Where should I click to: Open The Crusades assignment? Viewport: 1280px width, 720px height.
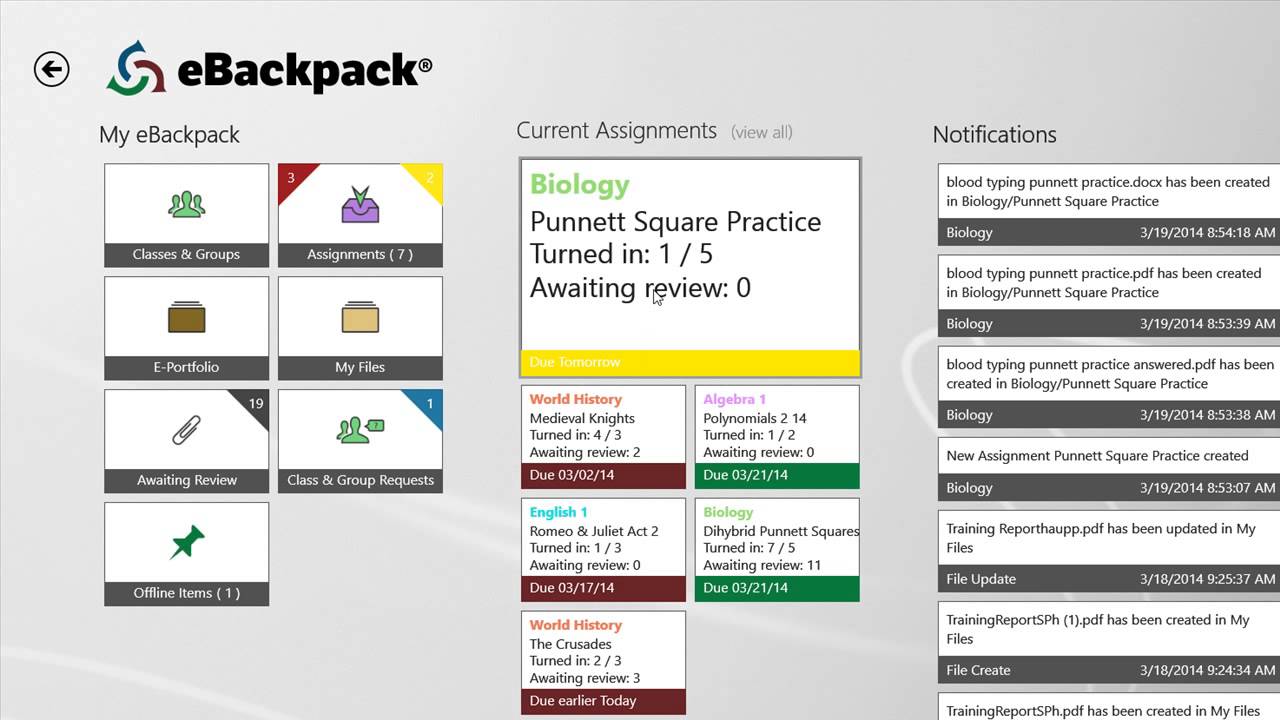(603, 663)
